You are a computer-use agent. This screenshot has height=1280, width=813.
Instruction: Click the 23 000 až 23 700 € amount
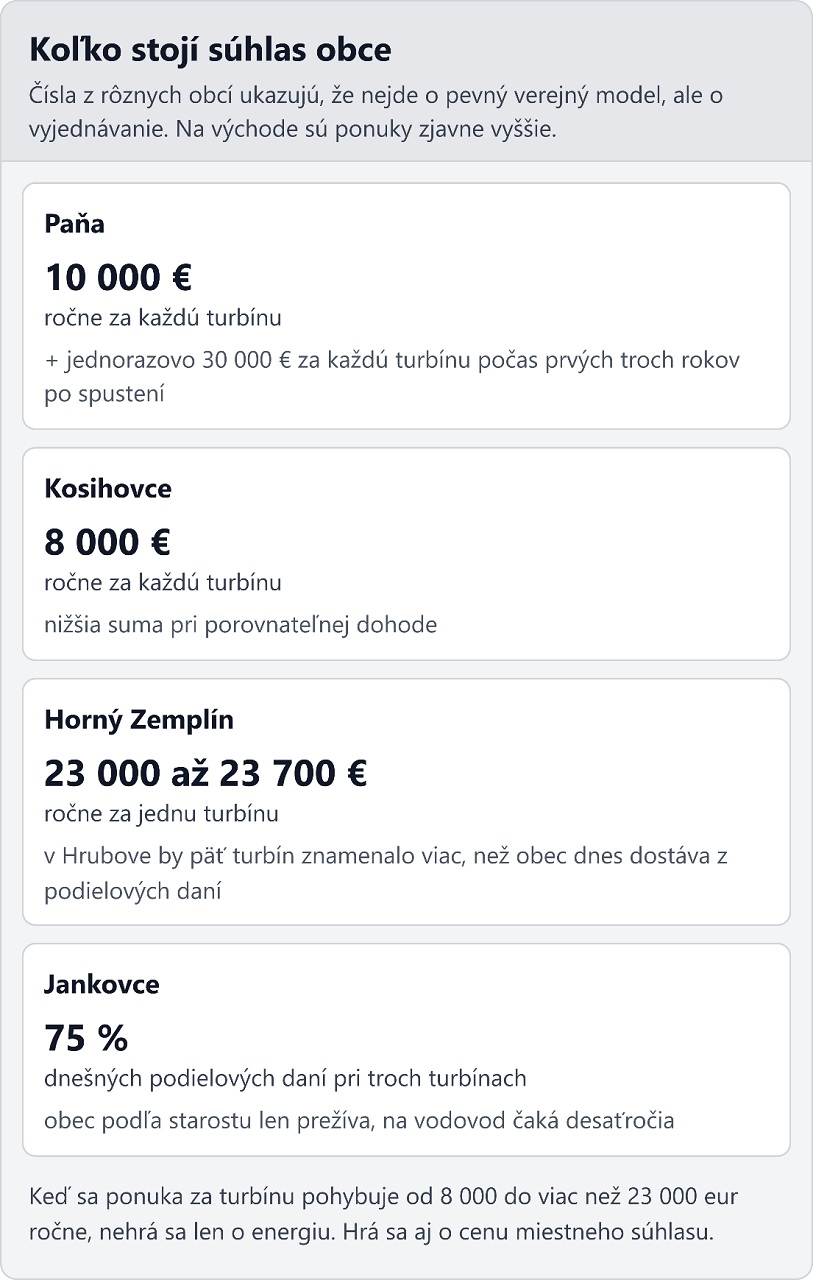206,773
